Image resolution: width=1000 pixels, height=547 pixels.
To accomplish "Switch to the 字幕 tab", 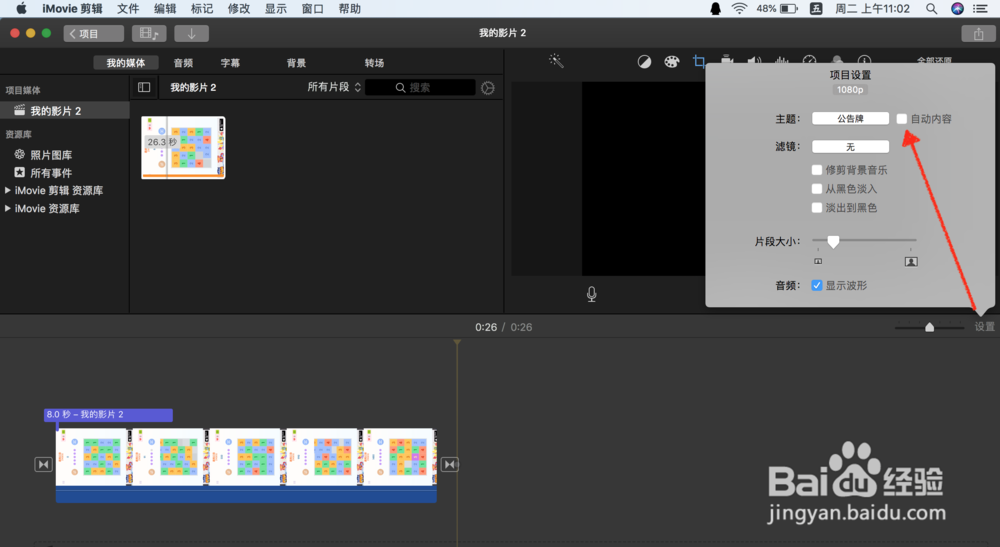I will click(x=230, y=62).
